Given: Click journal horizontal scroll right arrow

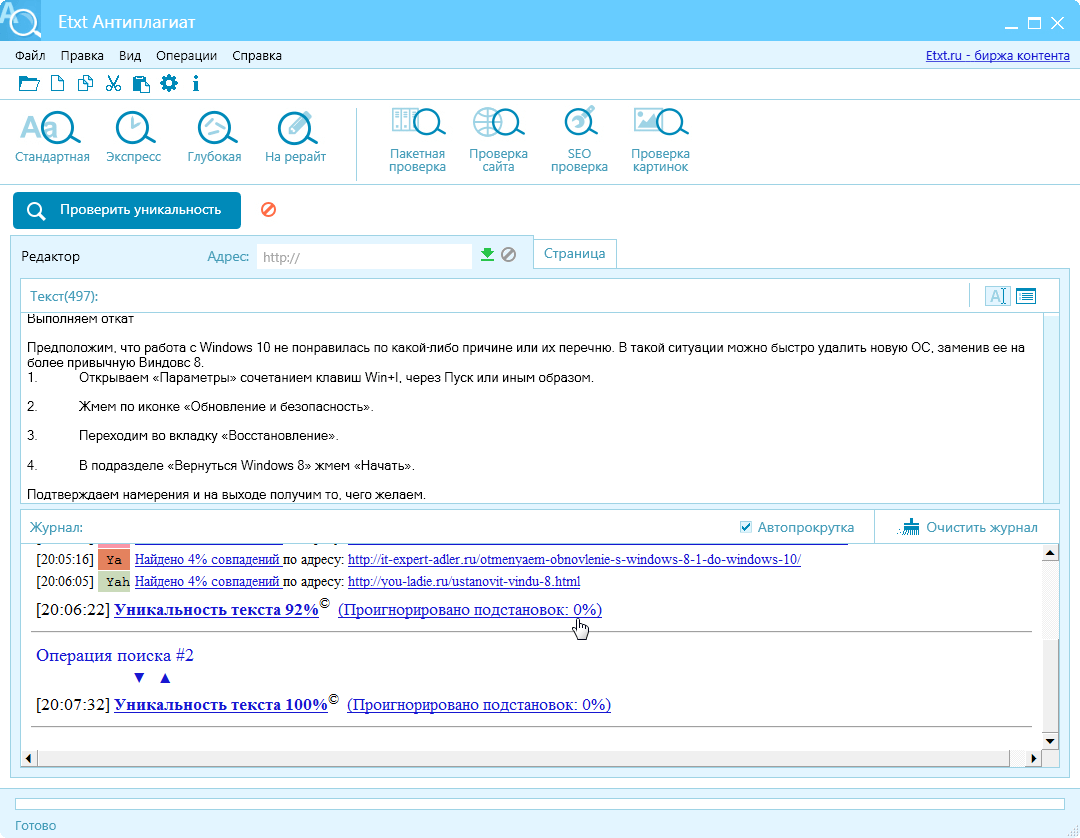Looking at the screenshot, I should click(1033, 758).
